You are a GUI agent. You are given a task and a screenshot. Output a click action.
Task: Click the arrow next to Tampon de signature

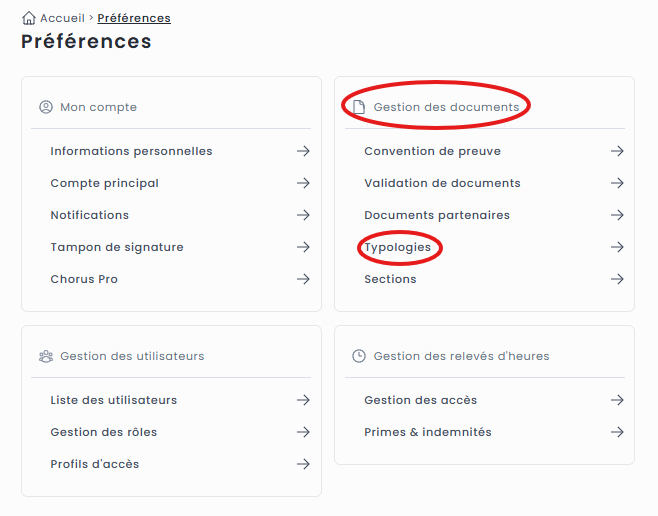pos(303,247)
